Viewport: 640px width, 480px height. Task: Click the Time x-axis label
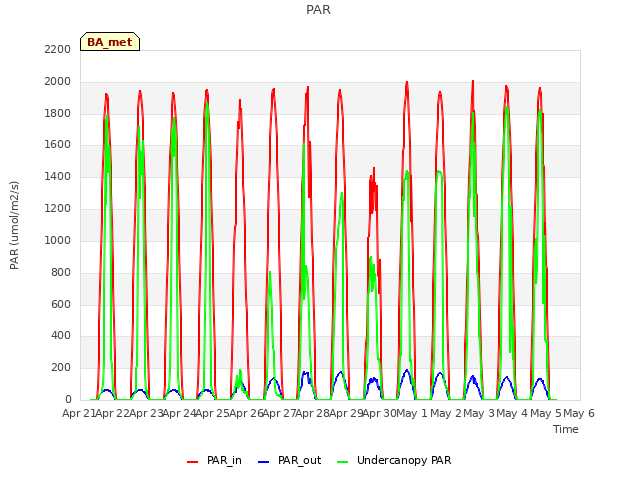click(566, 429)
